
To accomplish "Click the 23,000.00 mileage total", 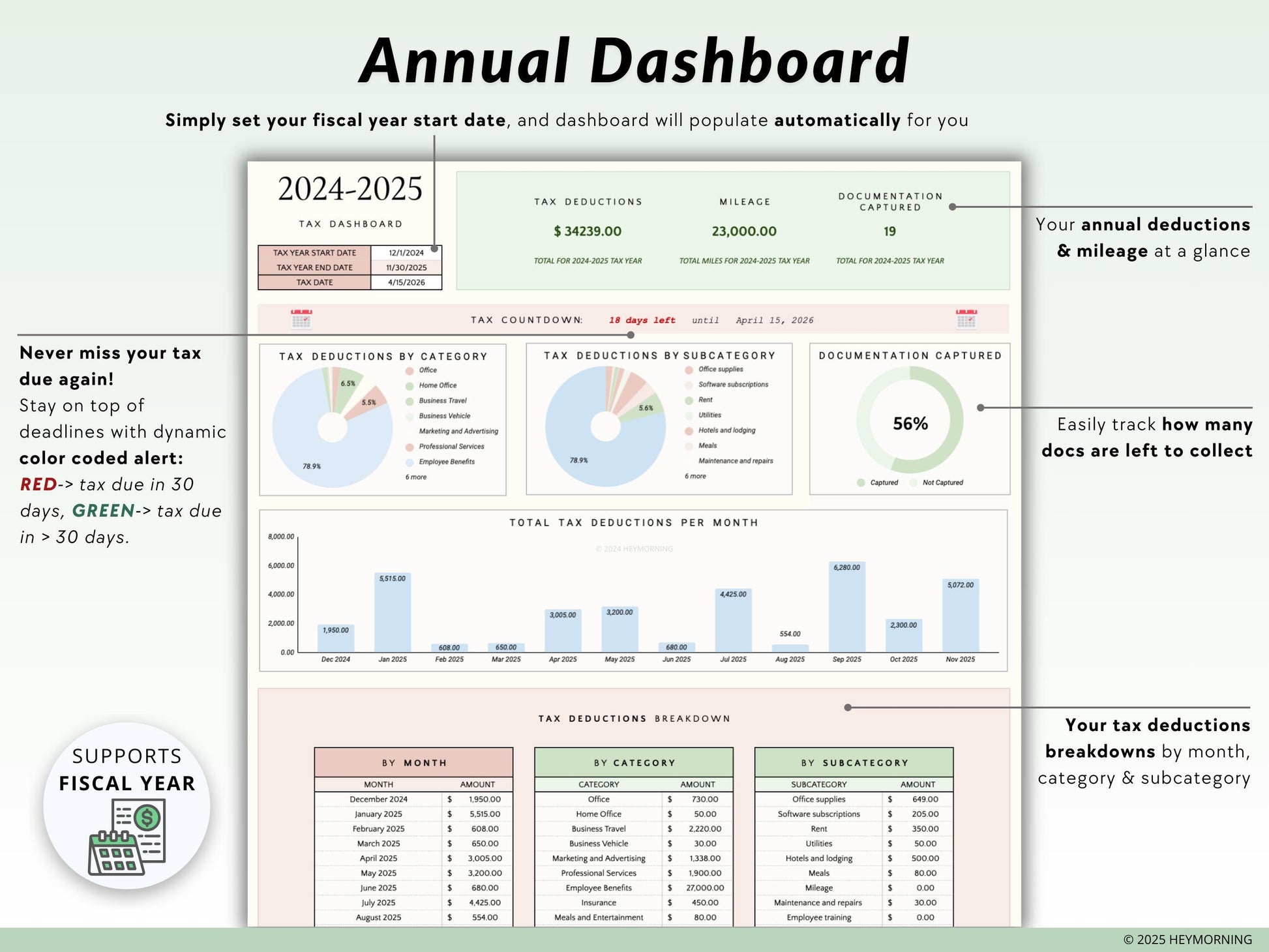I will pyautogui.click(x=744, y=231).
